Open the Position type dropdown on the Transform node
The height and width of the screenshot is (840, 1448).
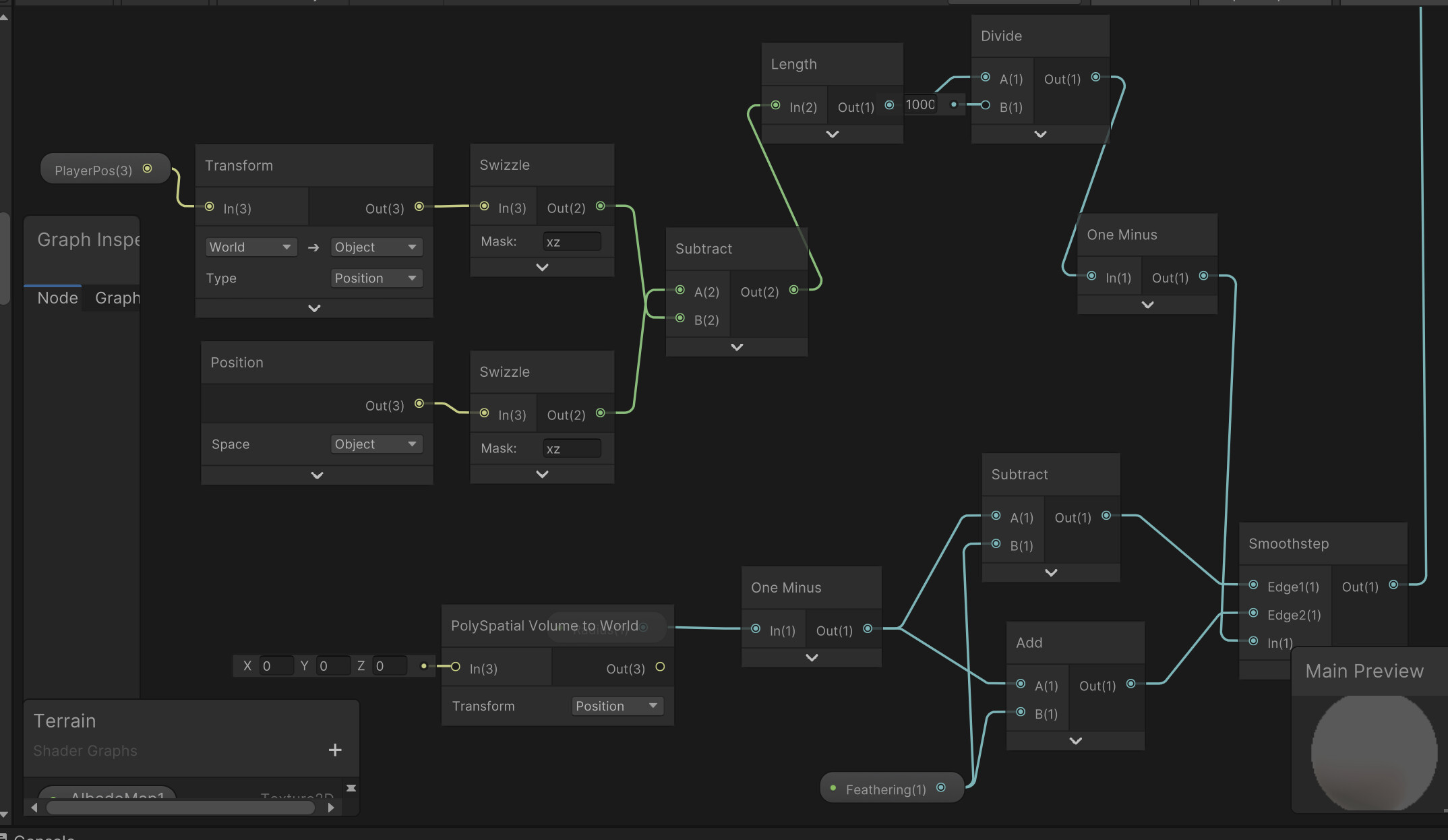pos(375,278)
